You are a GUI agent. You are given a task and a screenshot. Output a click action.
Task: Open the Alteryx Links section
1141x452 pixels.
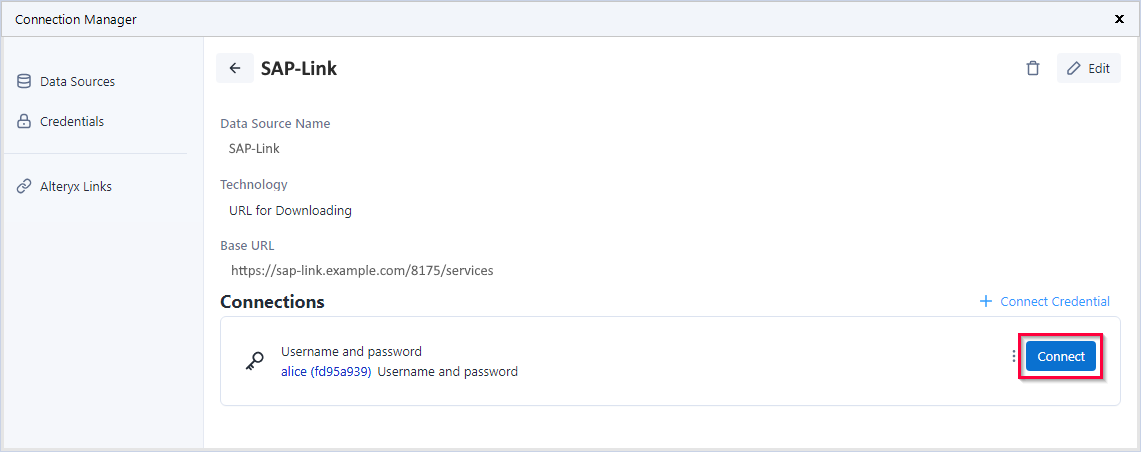tap(75, 186)
